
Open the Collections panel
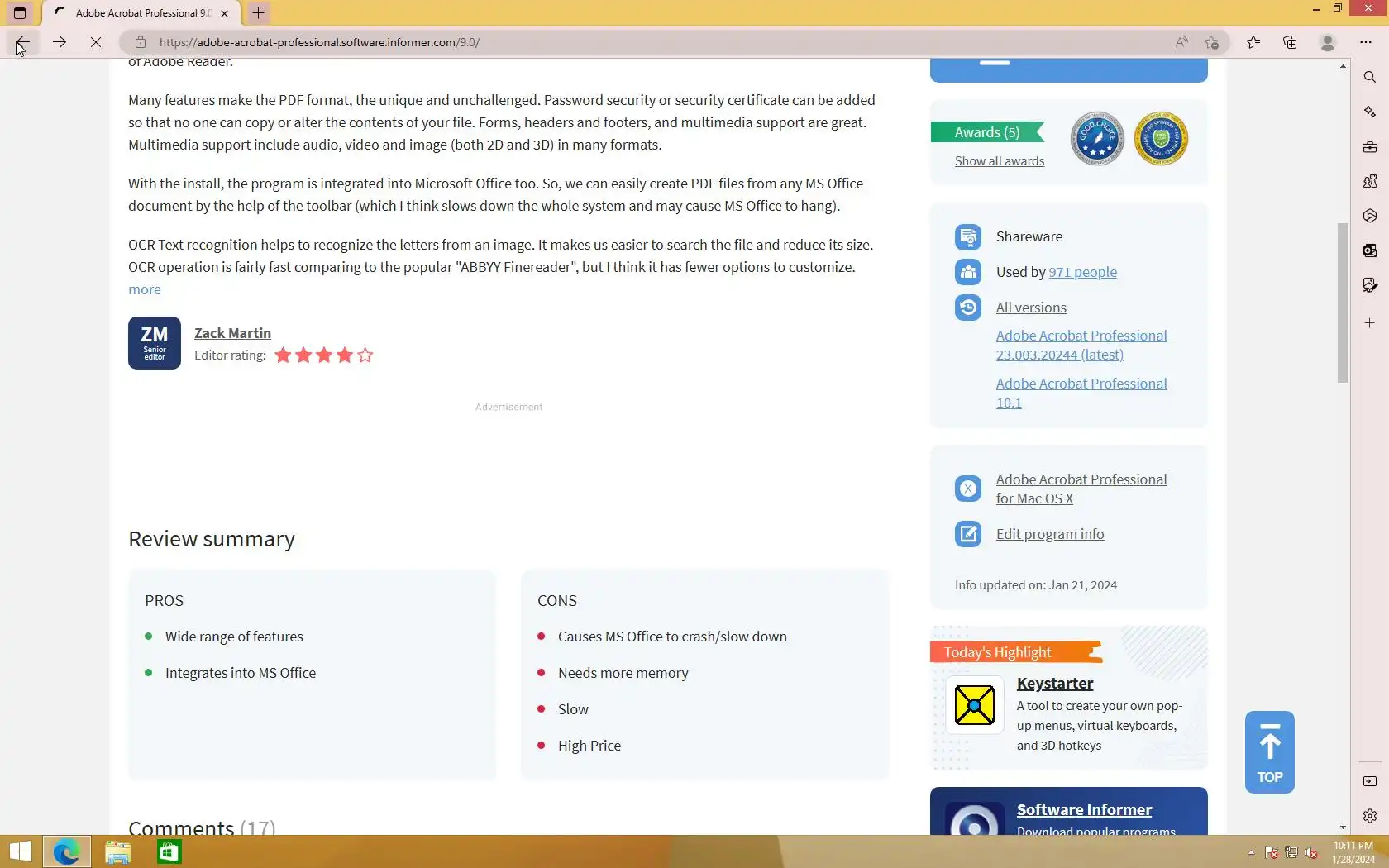[1290, 42]
